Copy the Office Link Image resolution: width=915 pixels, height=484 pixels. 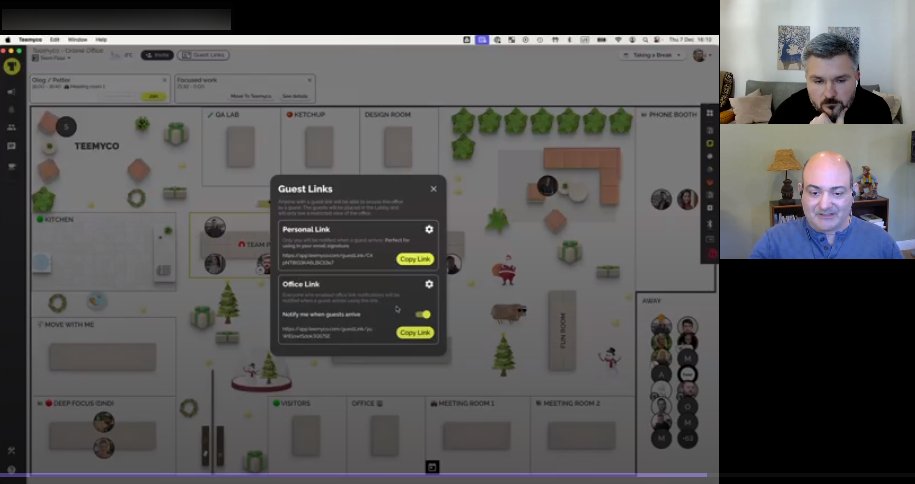tap(415, 332)
